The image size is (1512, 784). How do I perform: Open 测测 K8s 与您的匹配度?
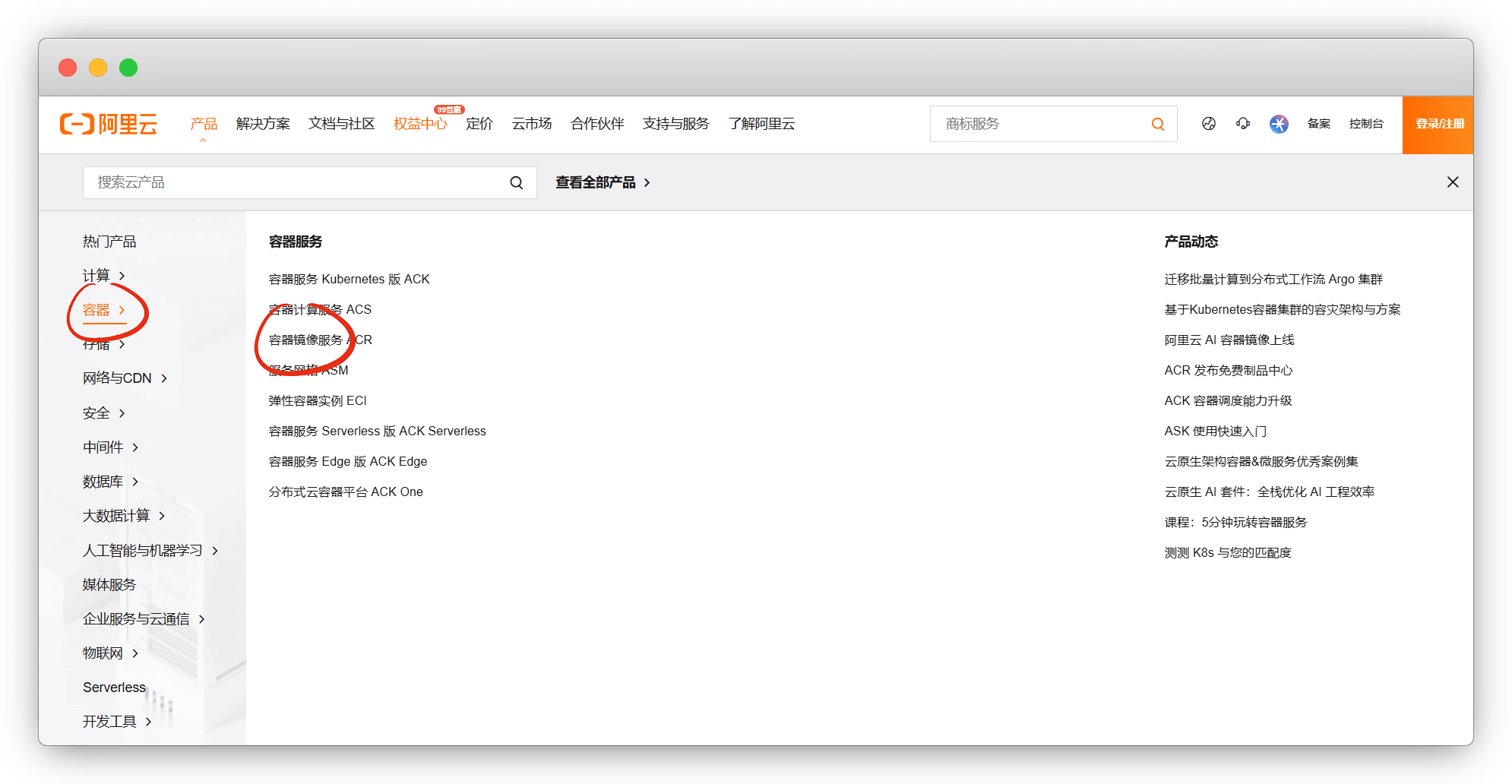pyautogui.click(x=1228, y=553)
